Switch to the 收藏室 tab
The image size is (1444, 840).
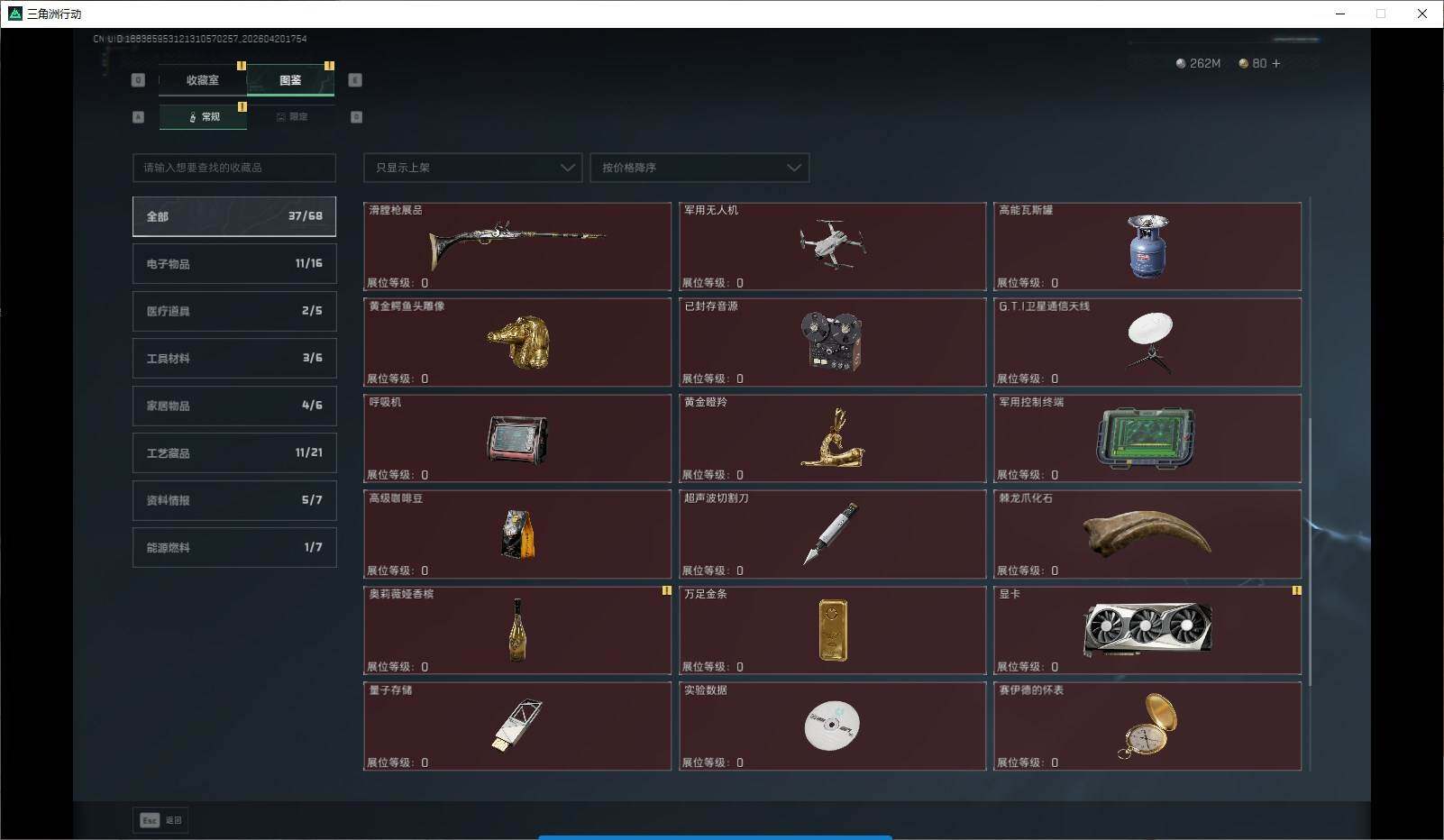coord(202,80)
